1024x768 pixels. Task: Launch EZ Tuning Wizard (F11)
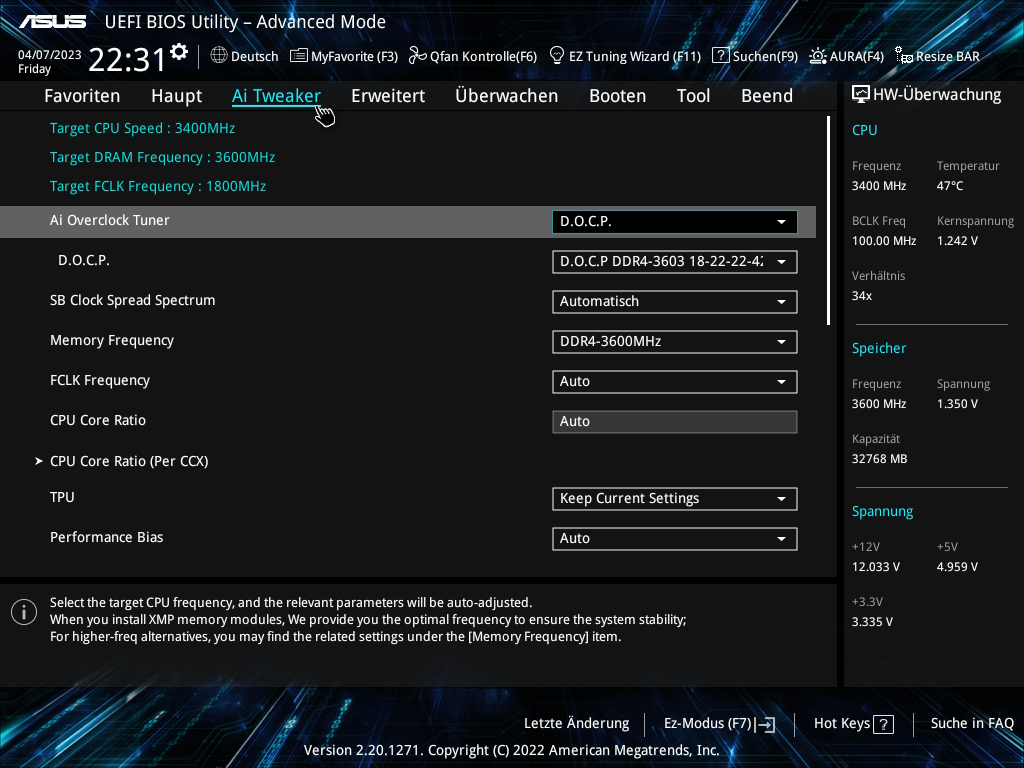[x=626, y=56]
